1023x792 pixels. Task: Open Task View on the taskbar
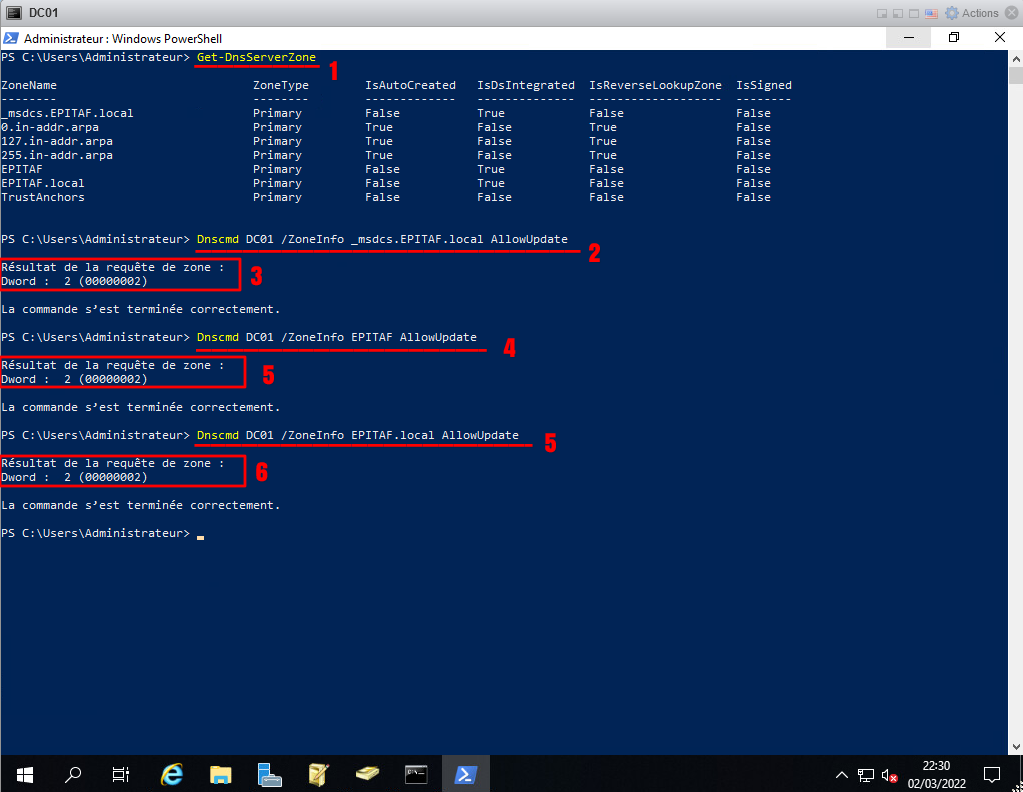tap(121, 774)
